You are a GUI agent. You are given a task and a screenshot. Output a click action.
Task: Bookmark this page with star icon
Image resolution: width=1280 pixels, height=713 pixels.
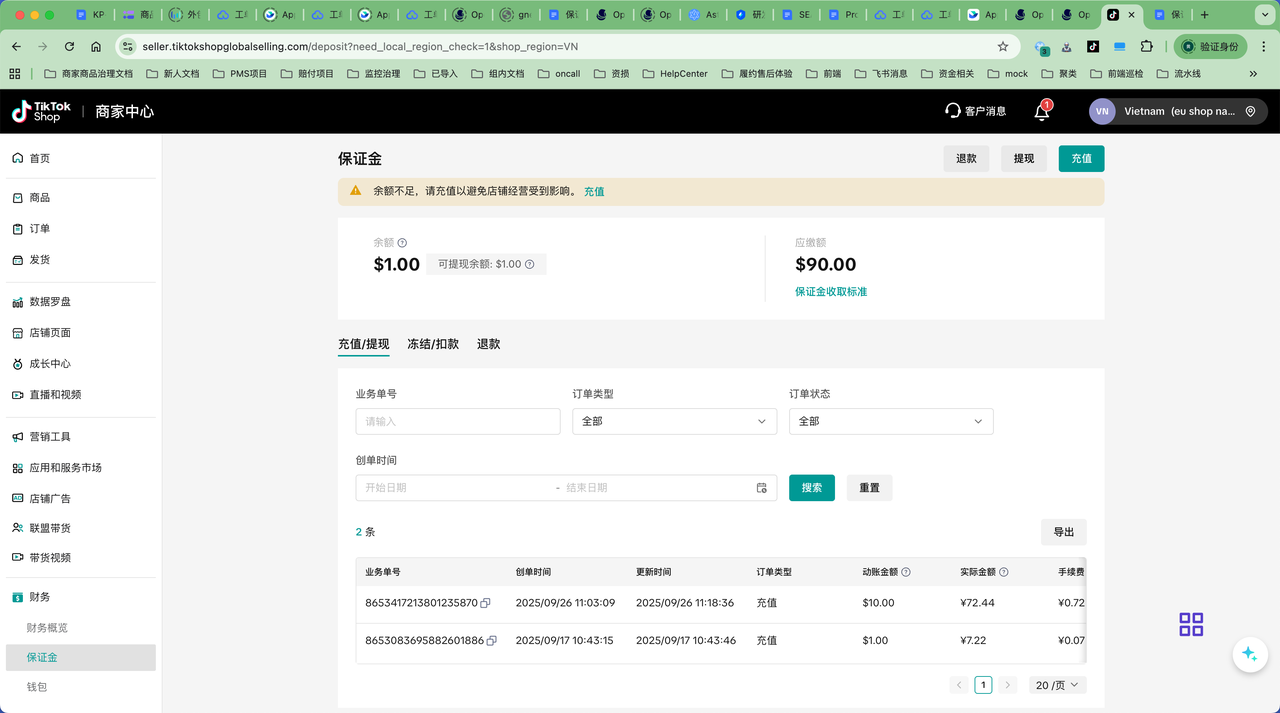1003,46
